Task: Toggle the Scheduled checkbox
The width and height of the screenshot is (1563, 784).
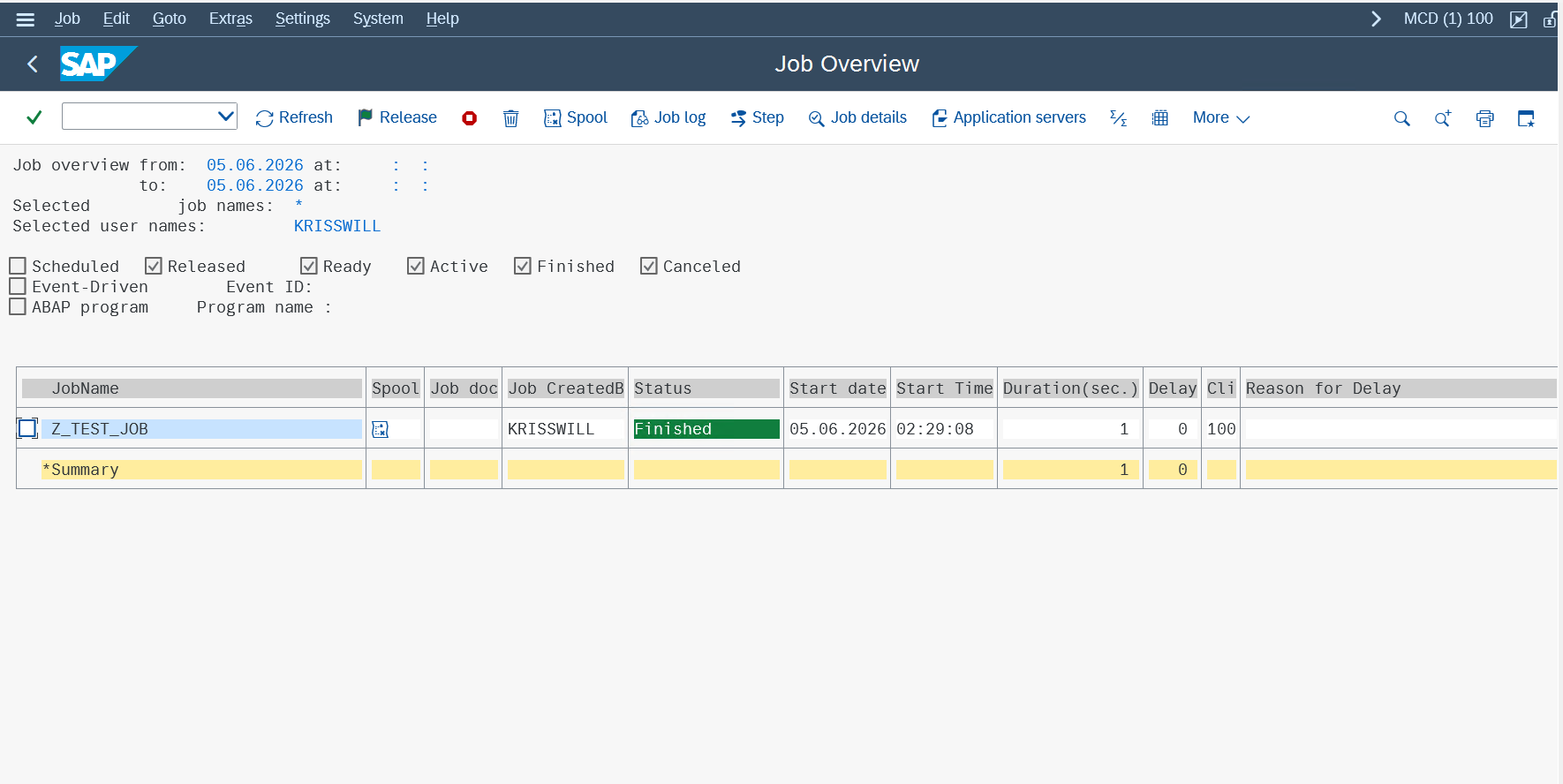Action: [18, 266]
